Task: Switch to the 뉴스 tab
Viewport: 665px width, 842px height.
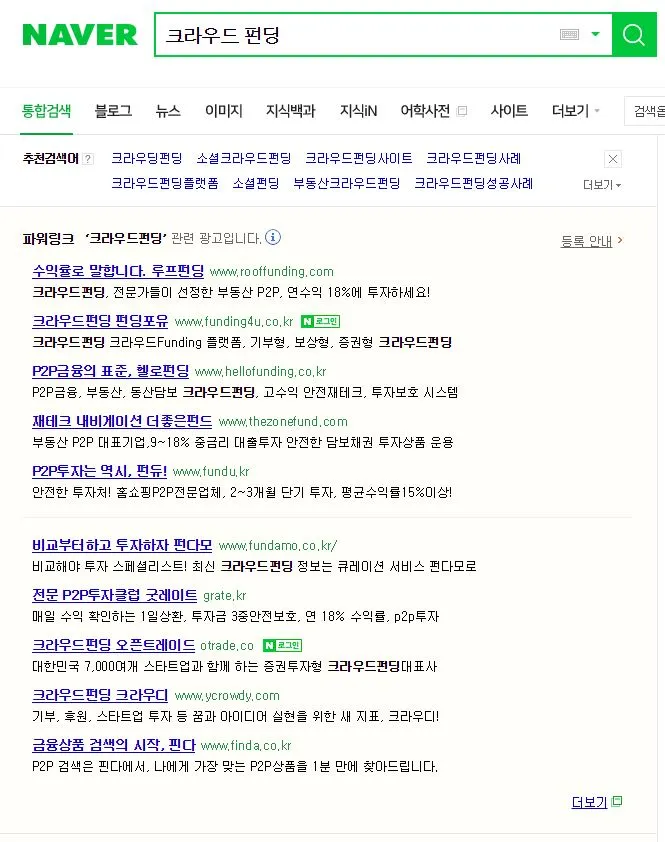Action: click(x=168, y=111)
